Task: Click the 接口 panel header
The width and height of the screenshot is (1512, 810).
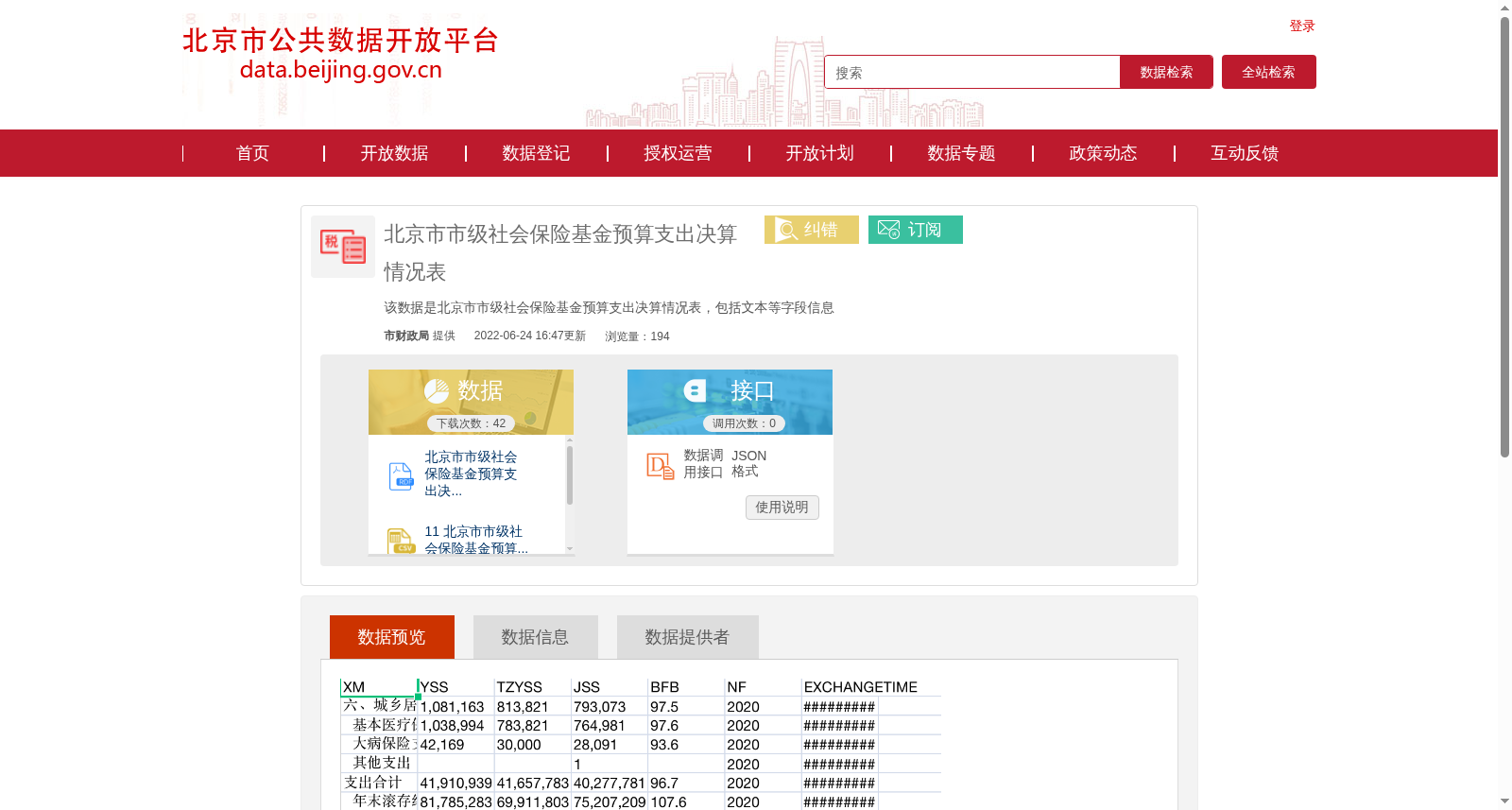Action: pos(730,402)
